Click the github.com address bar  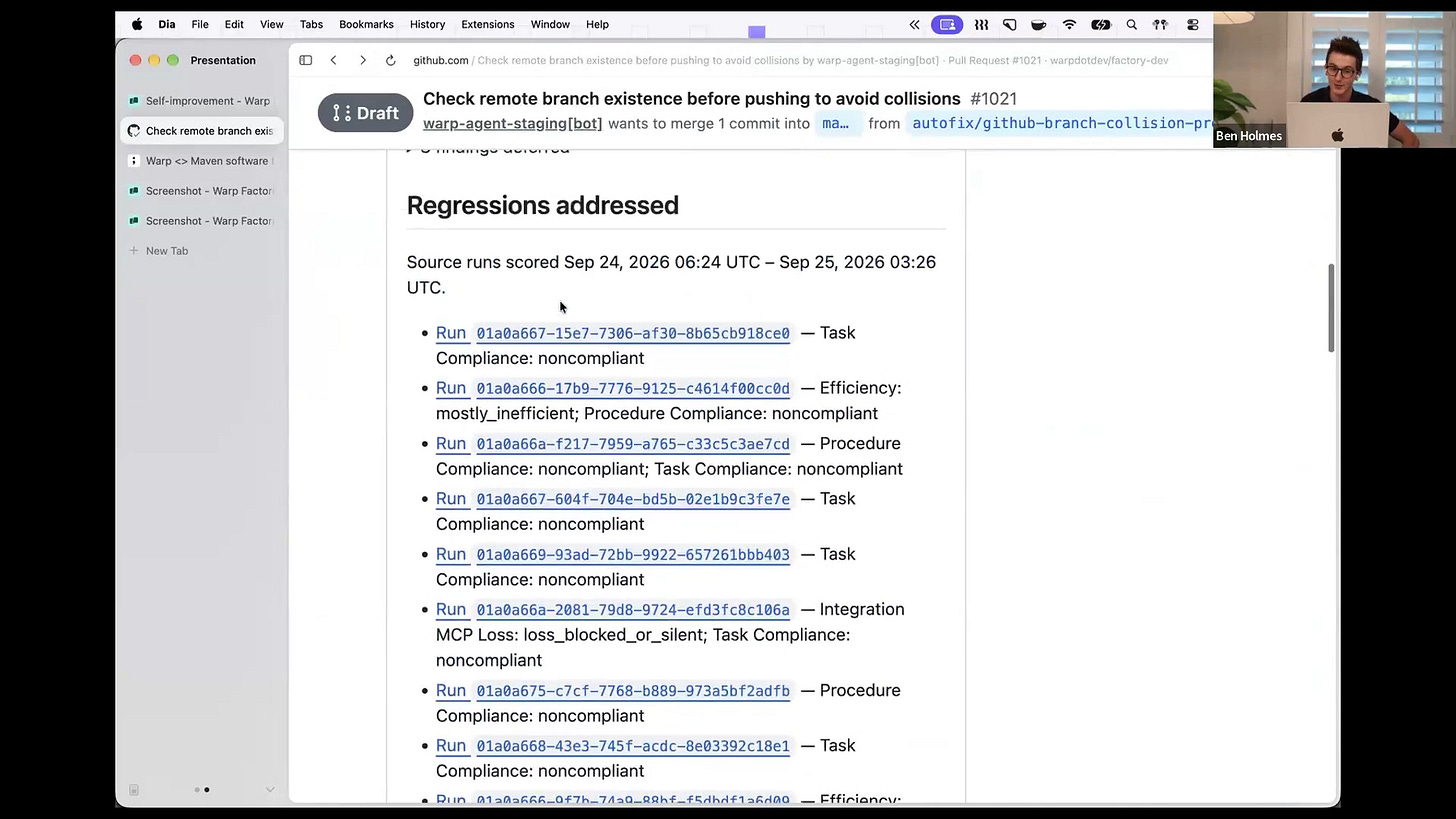[x=790, y=60]
